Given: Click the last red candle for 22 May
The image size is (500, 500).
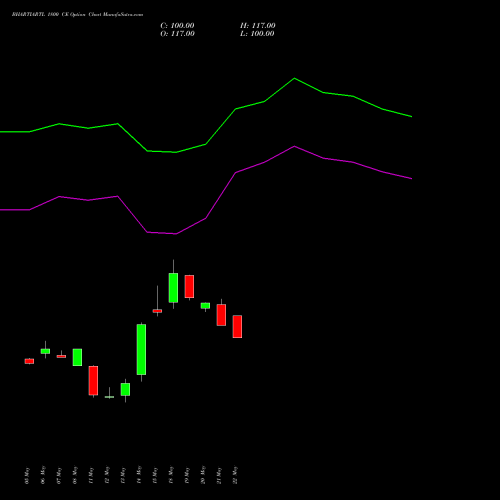Looking at the screenshot, I should (x=237, y=326).
